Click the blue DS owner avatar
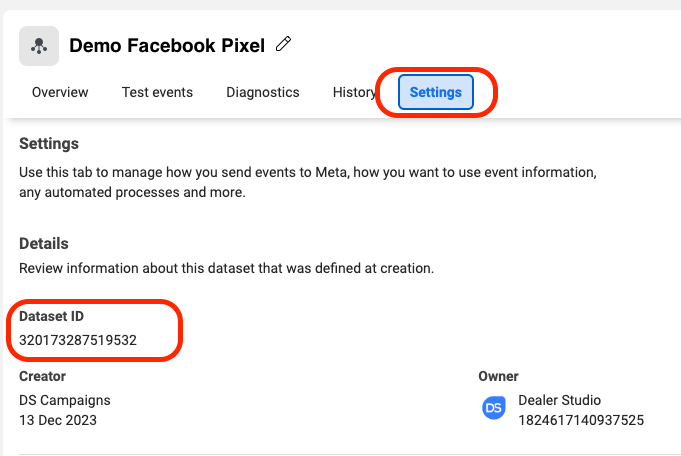The image size is (681, 456). tap(493, 409)
